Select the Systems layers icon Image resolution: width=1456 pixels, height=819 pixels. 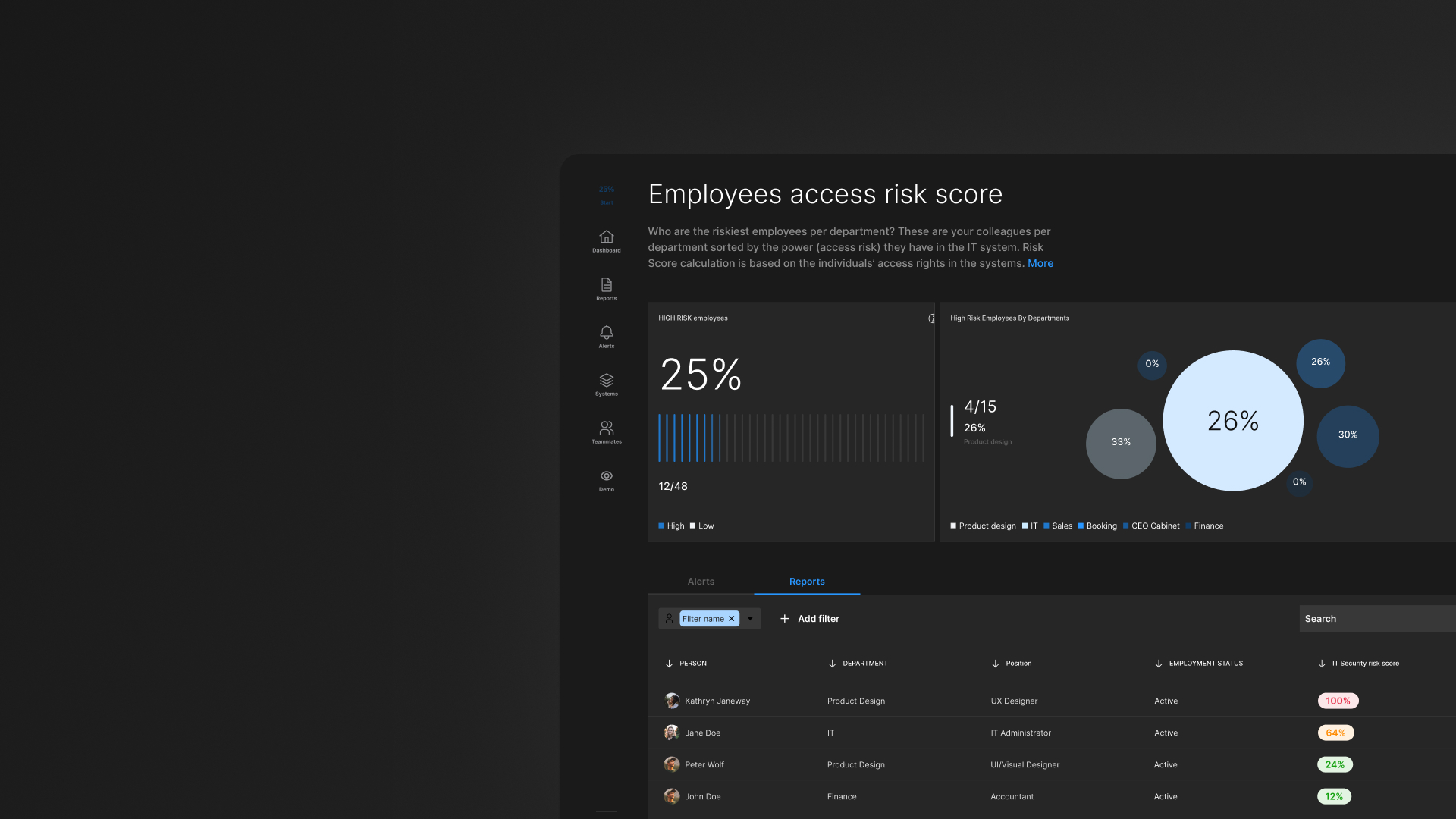(x=606, y=380)
